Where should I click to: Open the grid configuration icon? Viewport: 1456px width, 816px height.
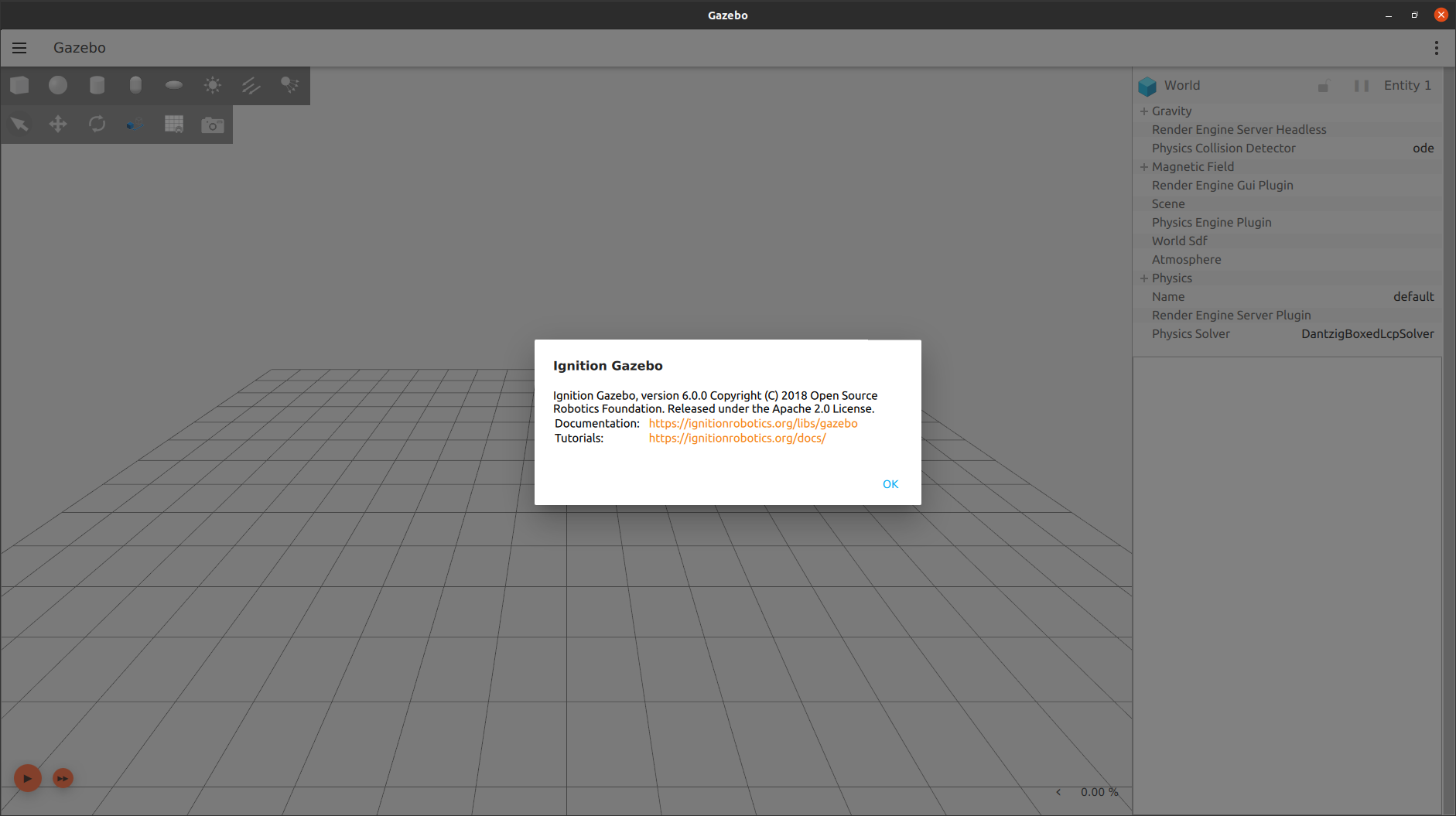(x=174, y=124)
